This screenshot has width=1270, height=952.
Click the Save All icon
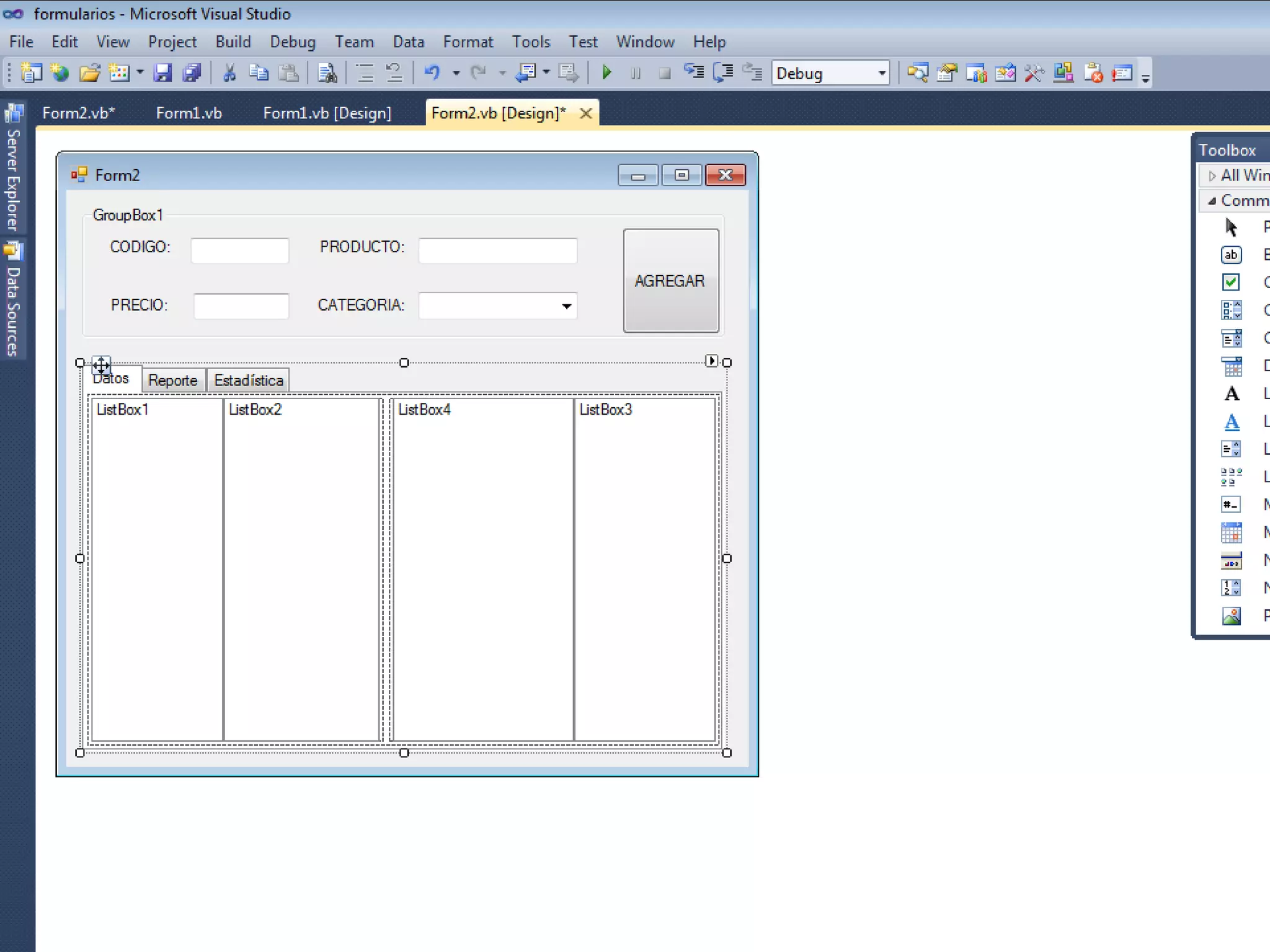coord(192,73)
